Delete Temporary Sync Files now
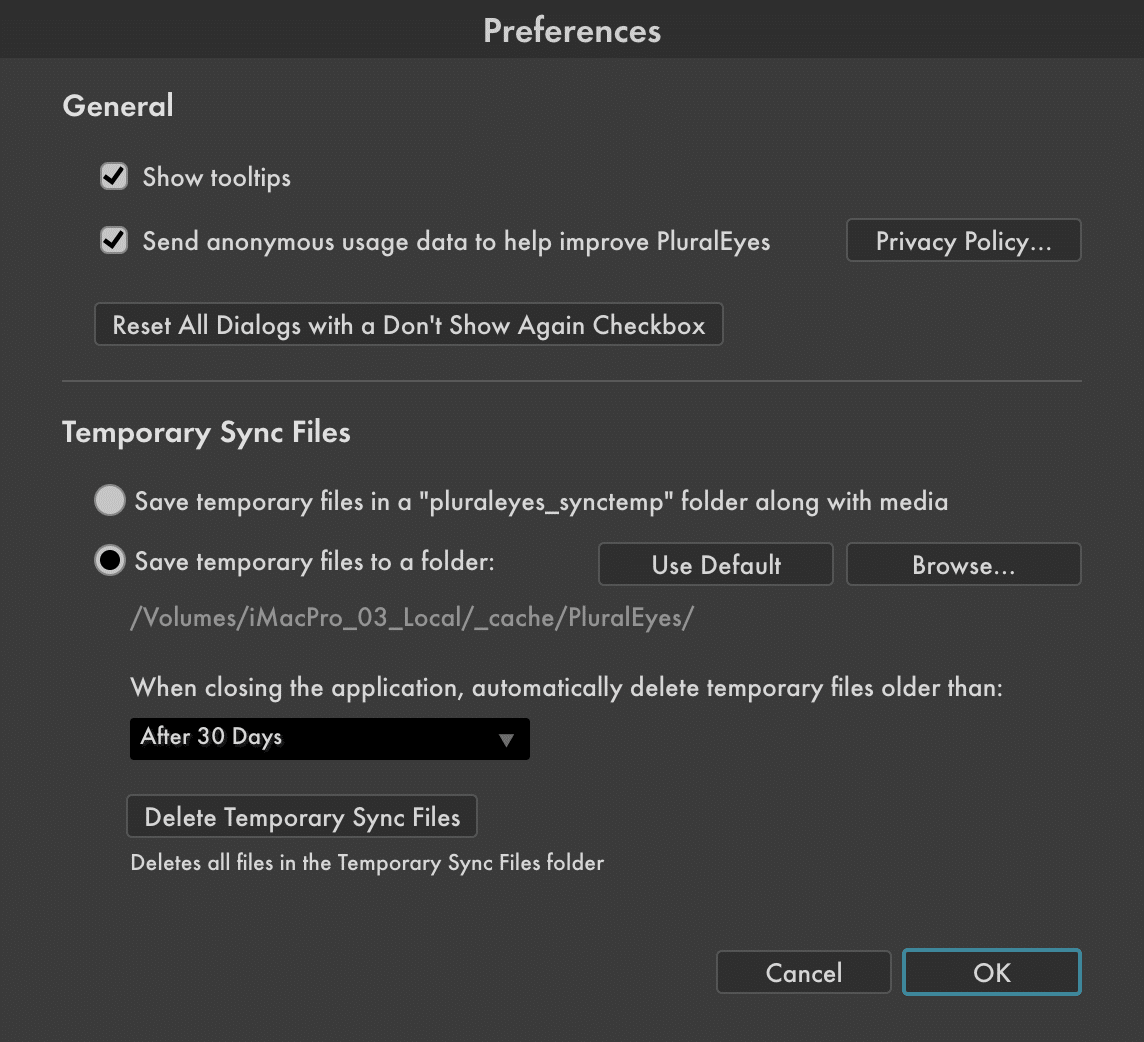Viewport: 1144px width, 1042px height. coord(302,817)
